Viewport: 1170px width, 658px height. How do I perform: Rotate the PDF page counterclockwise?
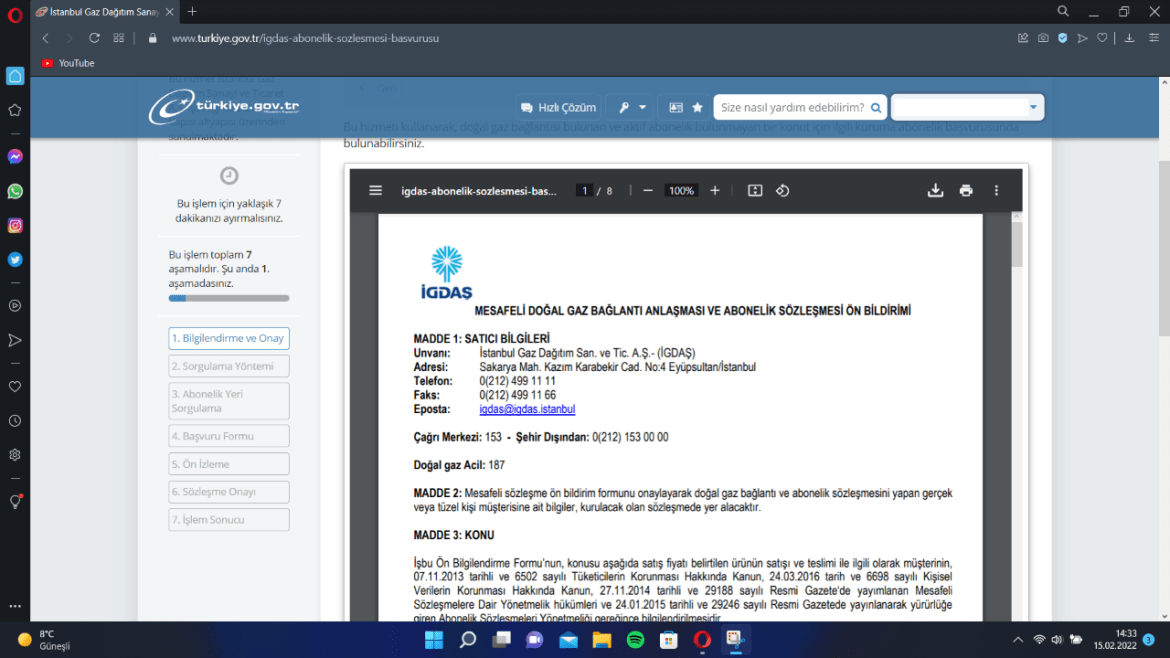[x=783, y=191]
